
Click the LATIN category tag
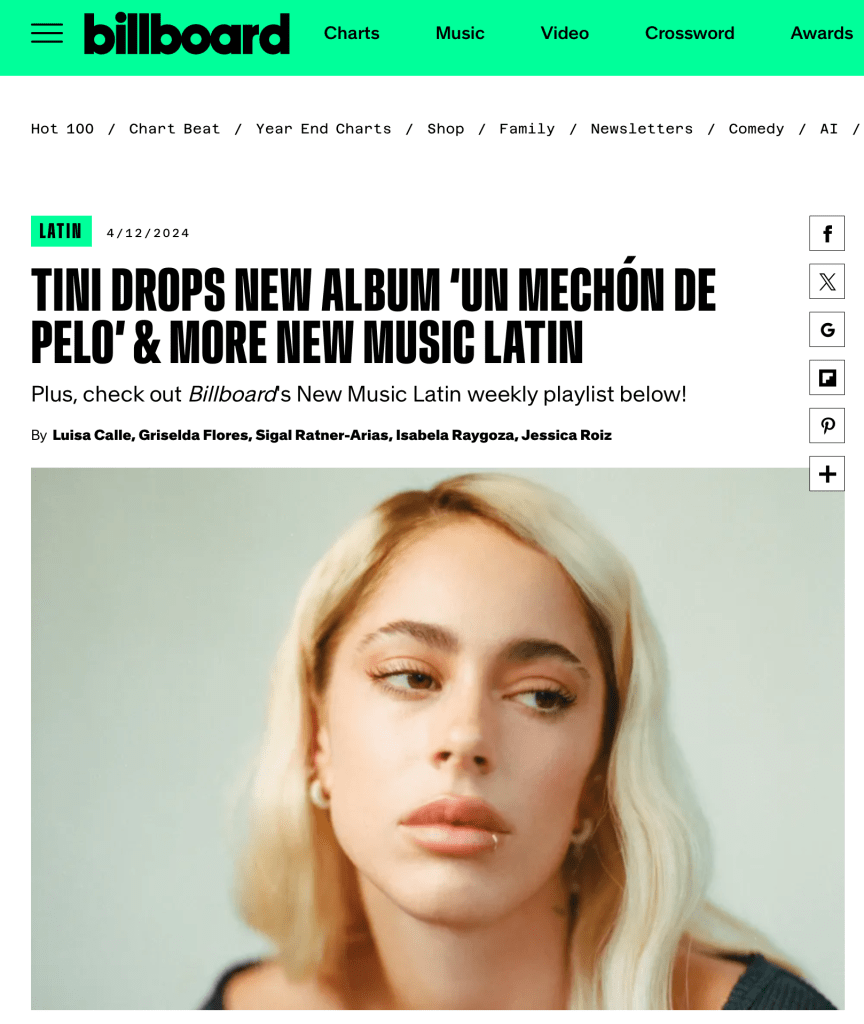point(61,231)
